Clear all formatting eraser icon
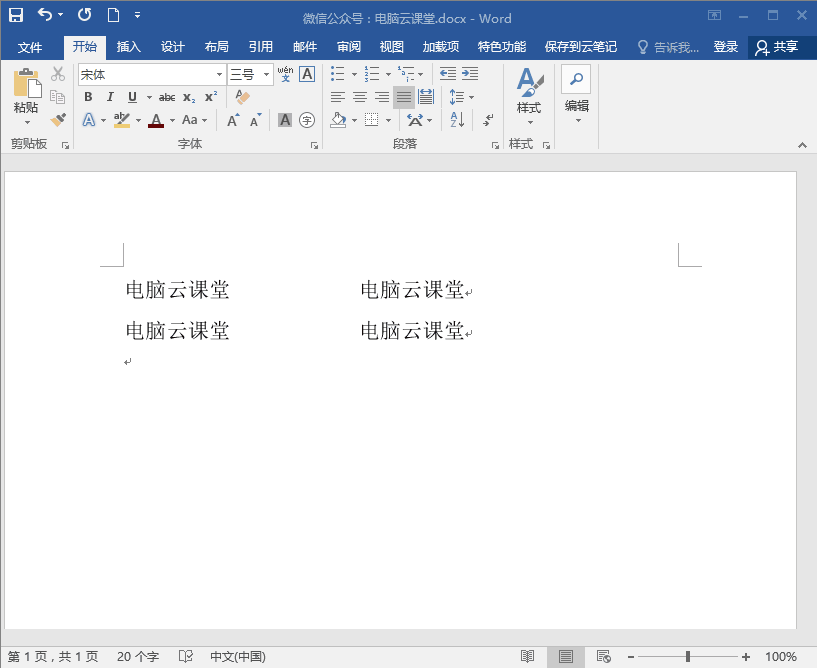 (x=242, y=97)
